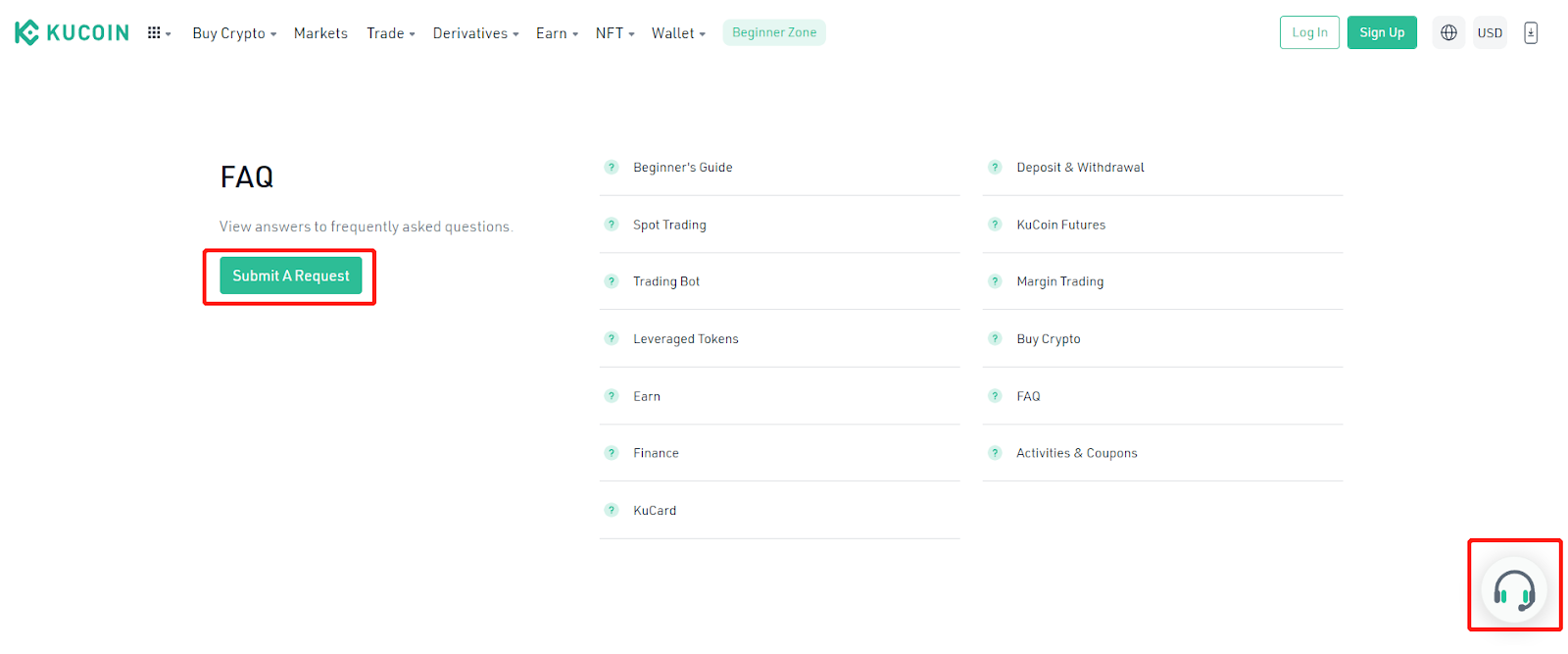Click the question icon beside Margin Trading
The width and height of the screenshot is (1568, 654).
pos(995,281)
